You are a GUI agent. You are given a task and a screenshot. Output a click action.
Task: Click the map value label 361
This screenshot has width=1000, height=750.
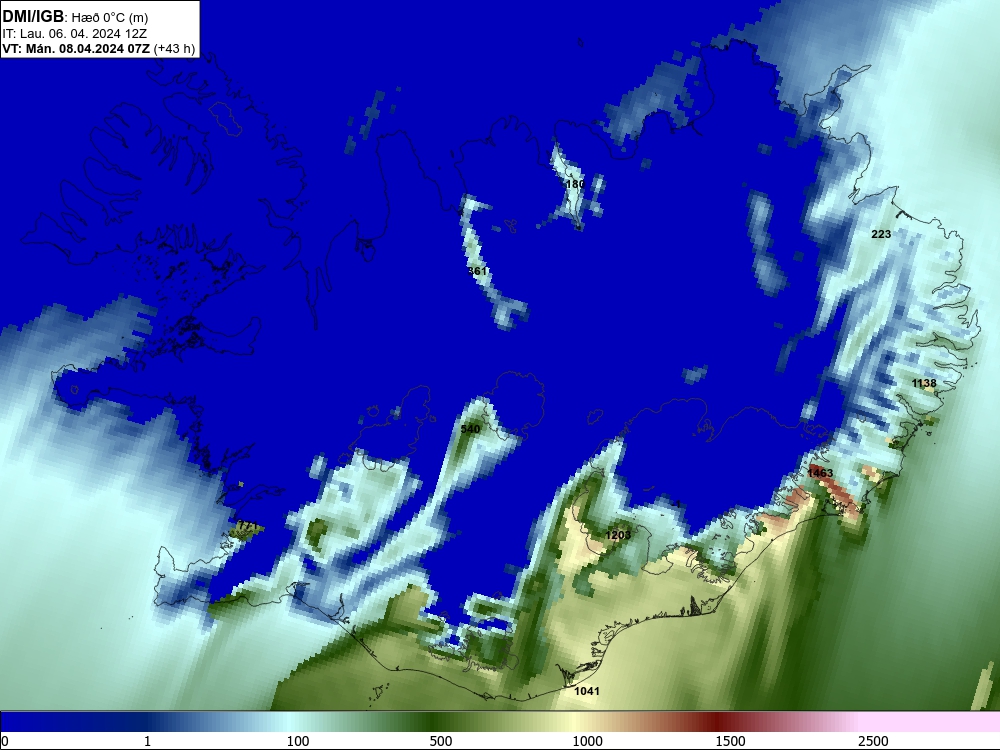(477, 271)
